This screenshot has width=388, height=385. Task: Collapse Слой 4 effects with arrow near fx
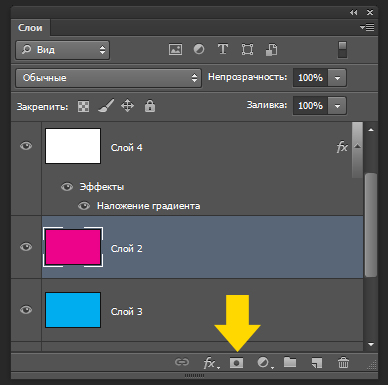pos(357,146)
